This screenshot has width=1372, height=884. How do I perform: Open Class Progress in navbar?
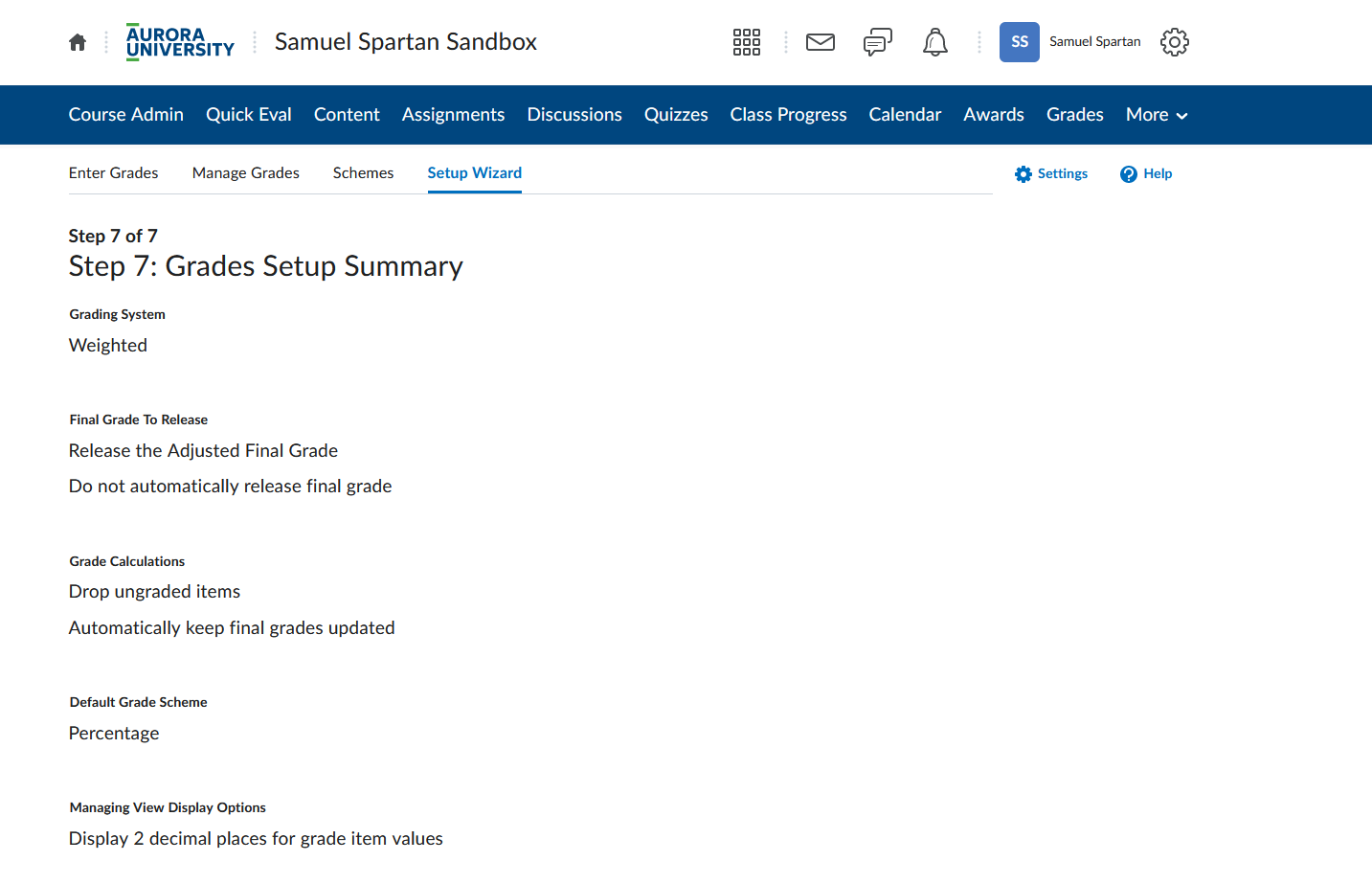point(788,115)
